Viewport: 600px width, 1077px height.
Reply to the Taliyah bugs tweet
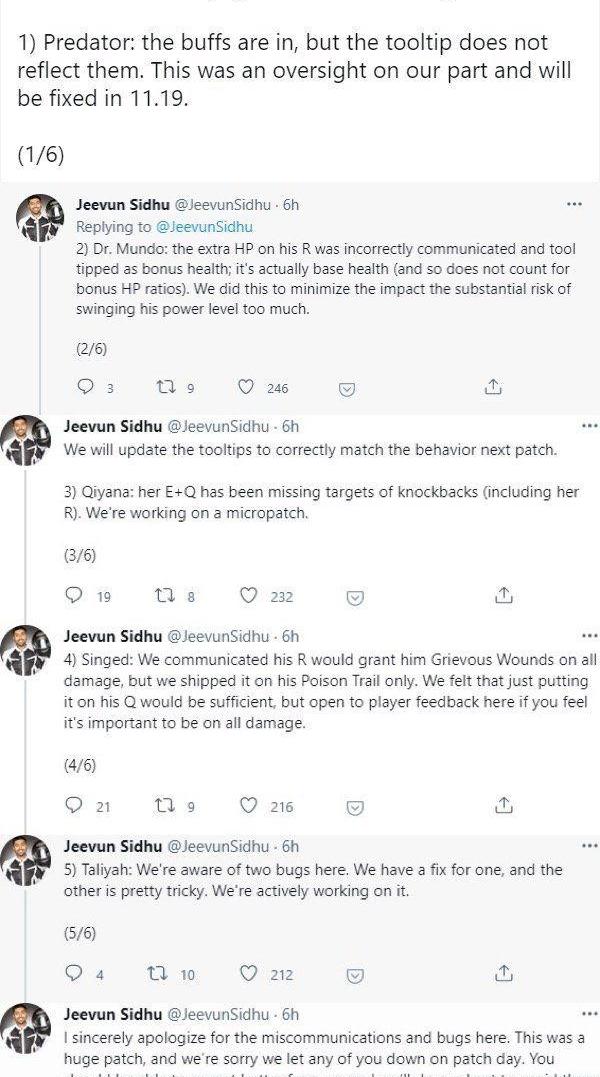(73, 973)
